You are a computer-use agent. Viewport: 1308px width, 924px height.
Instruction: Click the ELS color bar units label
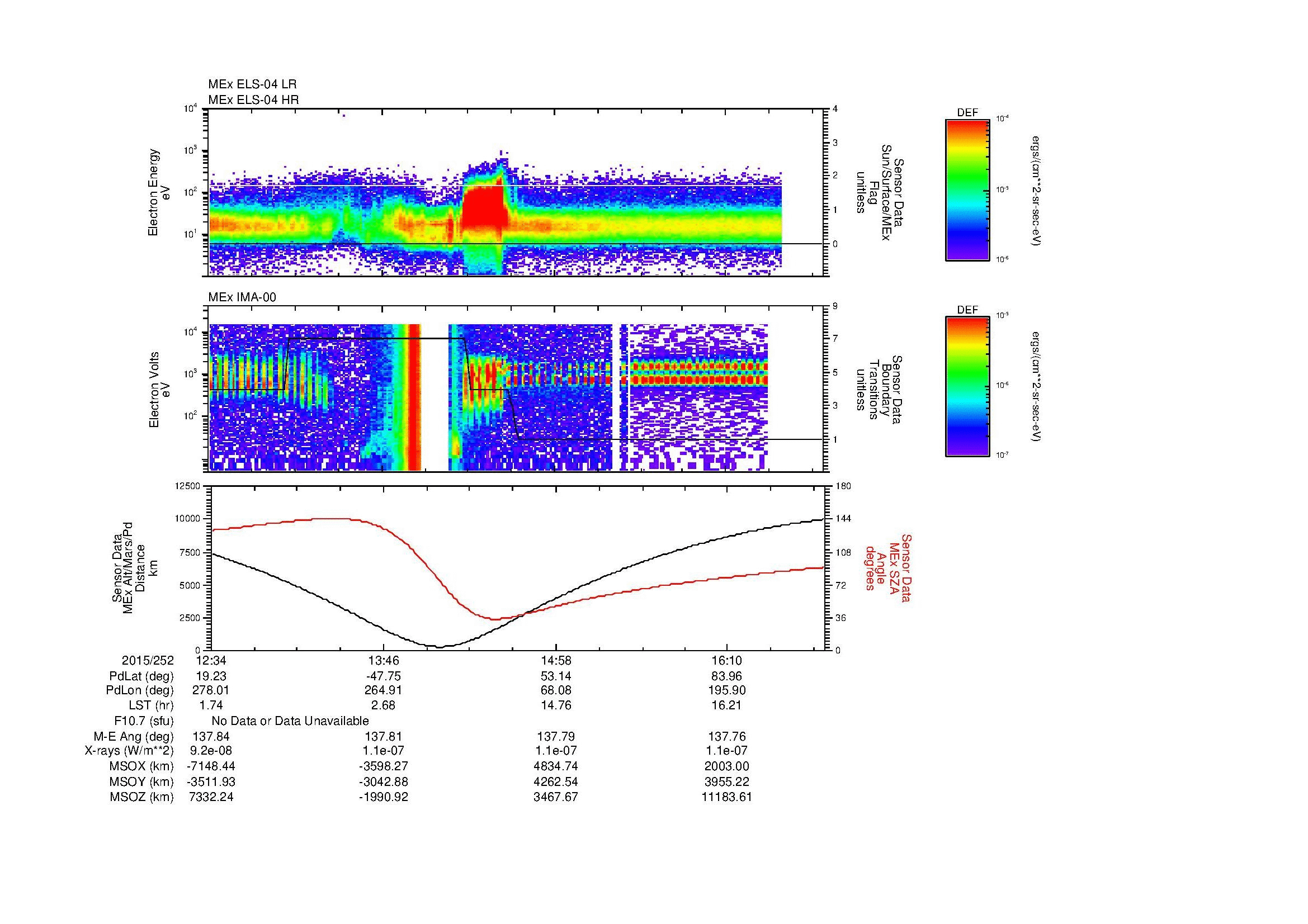point(1036,191)
